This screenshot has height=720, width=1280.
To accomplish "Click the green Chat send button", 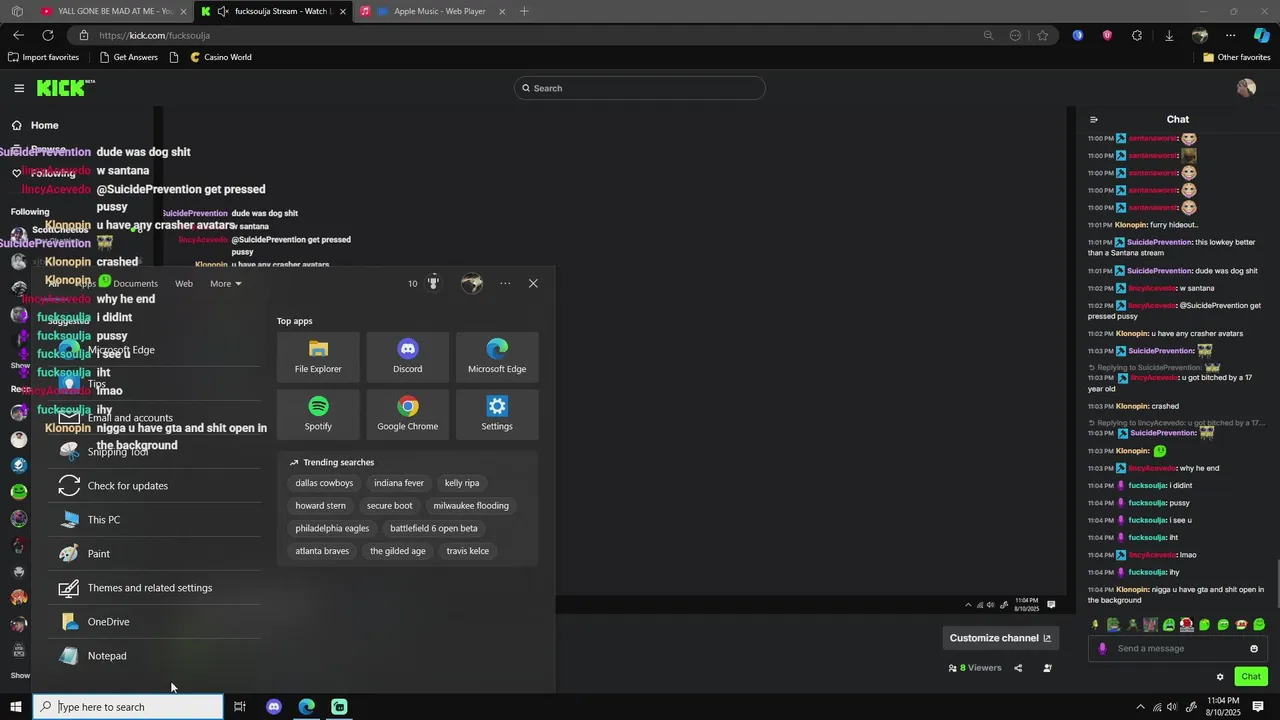I will (x=1251, y=677).
